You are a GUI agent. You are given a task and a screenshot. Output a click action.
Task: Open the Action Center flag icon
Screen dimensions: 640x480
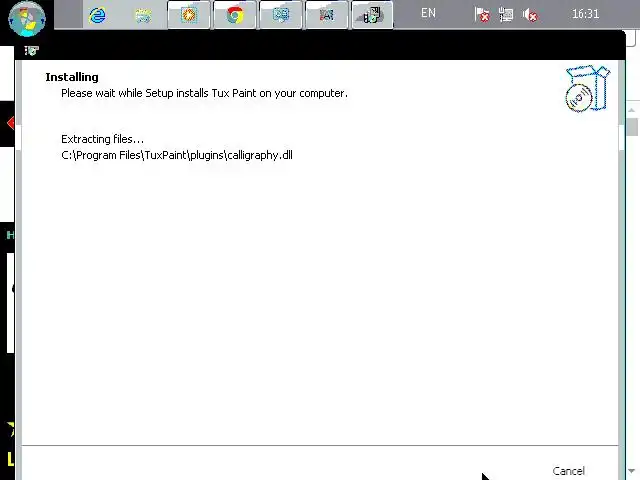[x=482, y=15]
